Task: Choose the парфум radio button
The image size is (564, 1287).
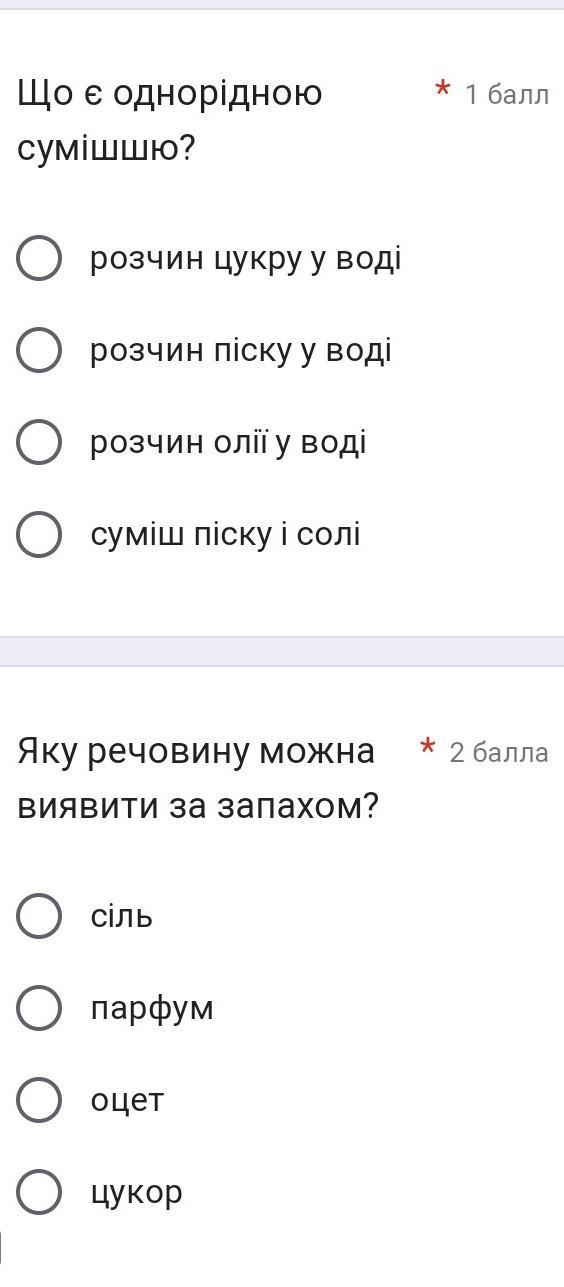Action: pos(39,1009)
